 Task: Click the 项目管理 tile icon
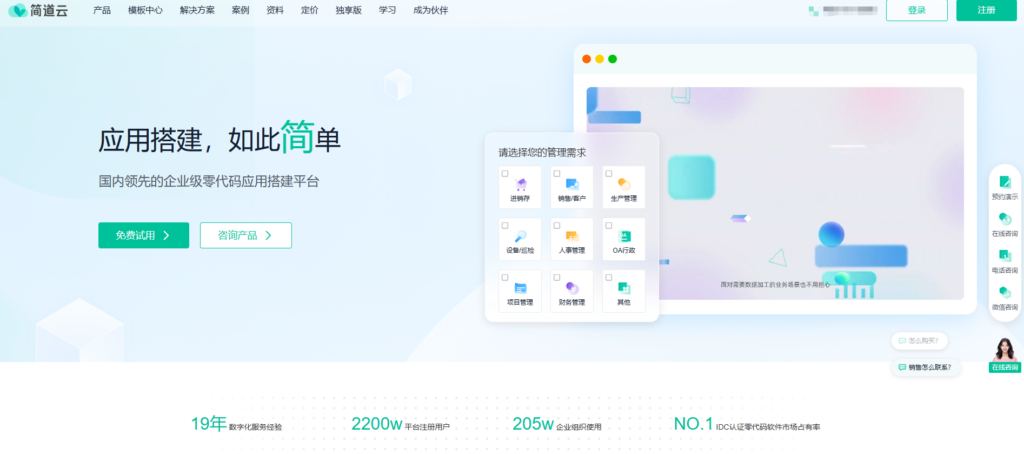[x=520, y=288]
